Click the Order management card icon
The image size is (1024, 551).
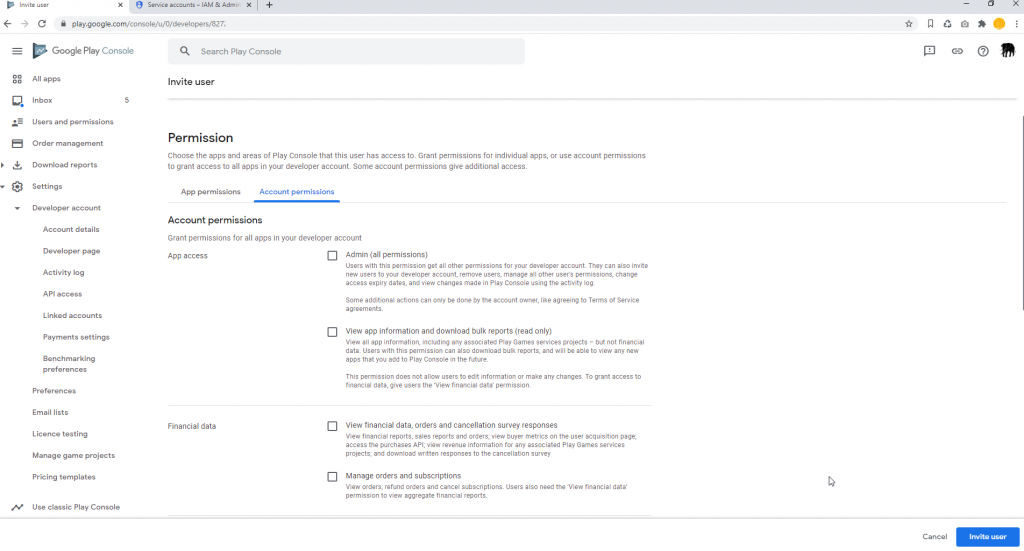pos(17,144)
